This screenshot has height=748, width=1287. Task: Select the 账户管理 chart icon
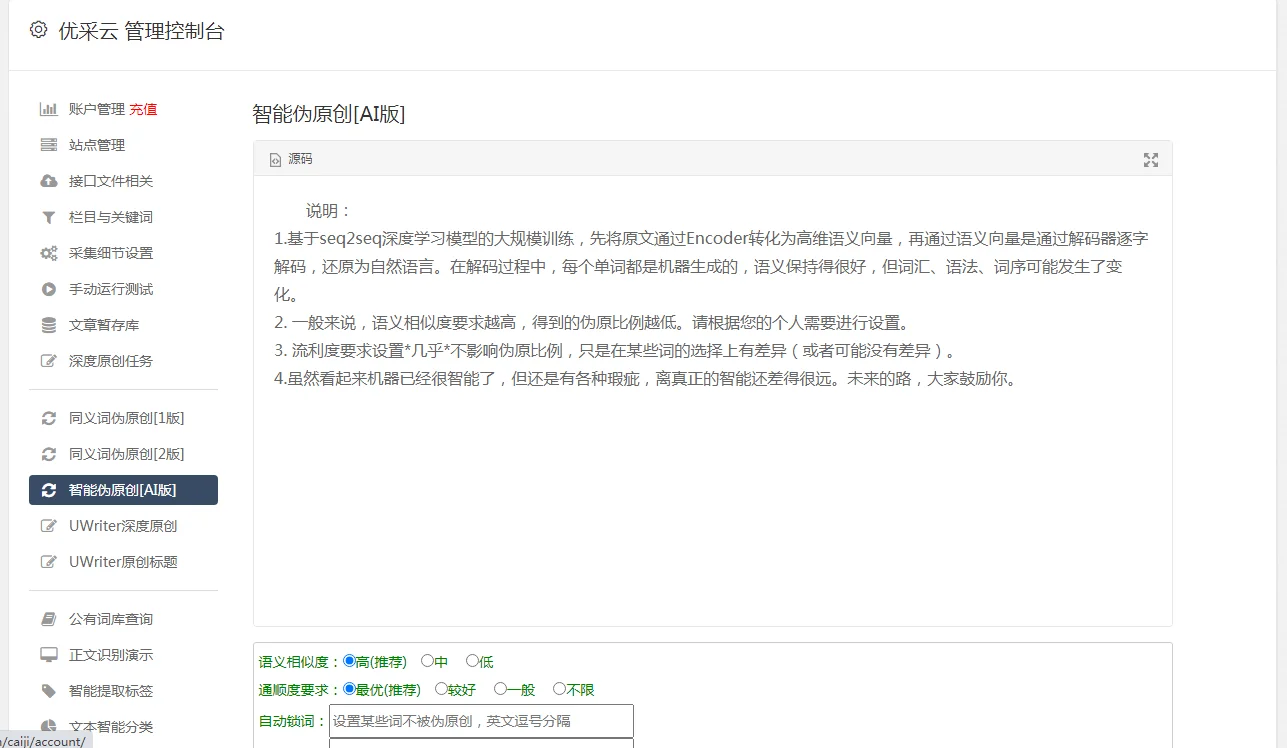tap(48, 108)
